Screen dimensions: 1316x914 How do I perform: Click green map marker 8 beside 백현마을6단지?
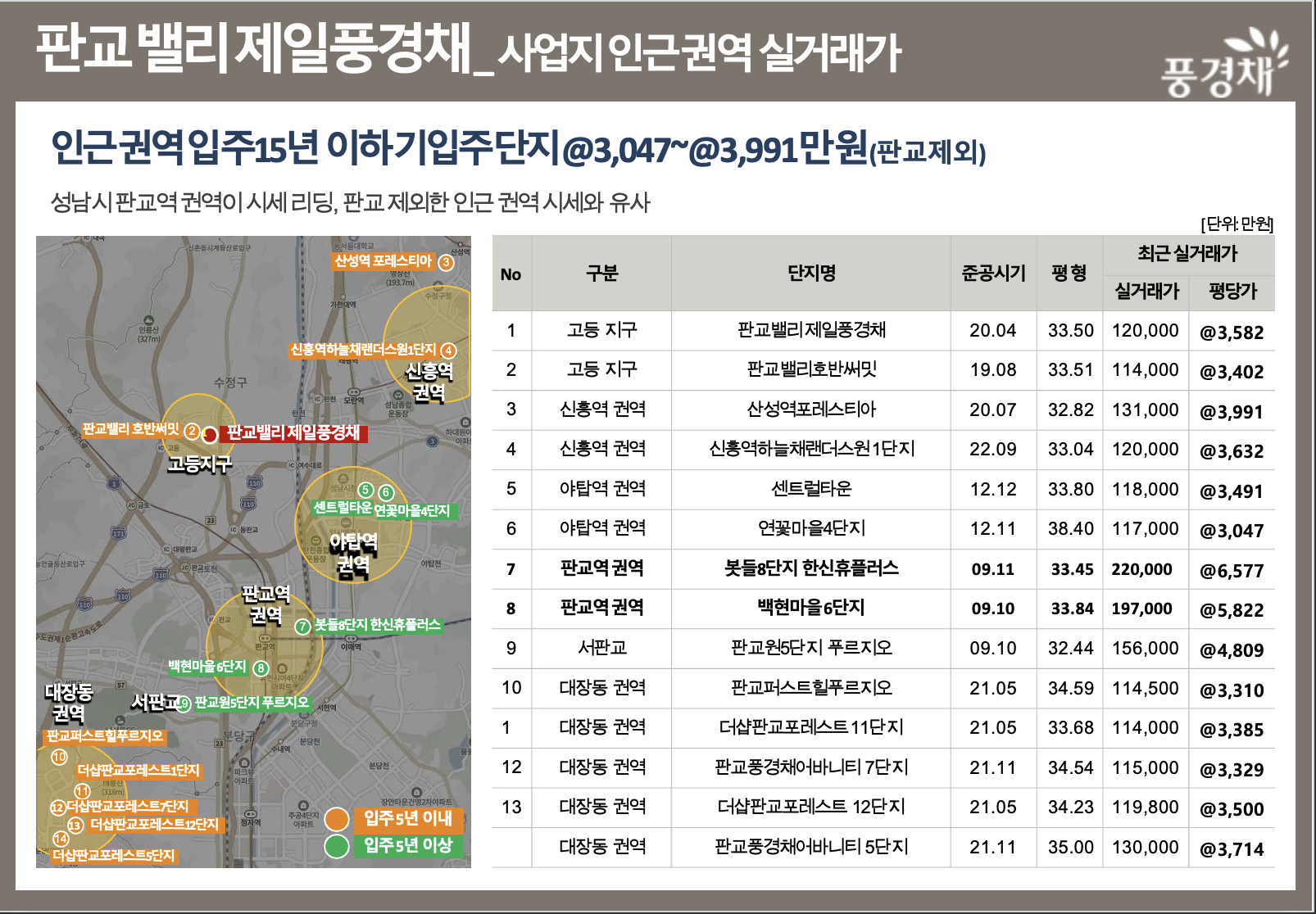[261, 668]
